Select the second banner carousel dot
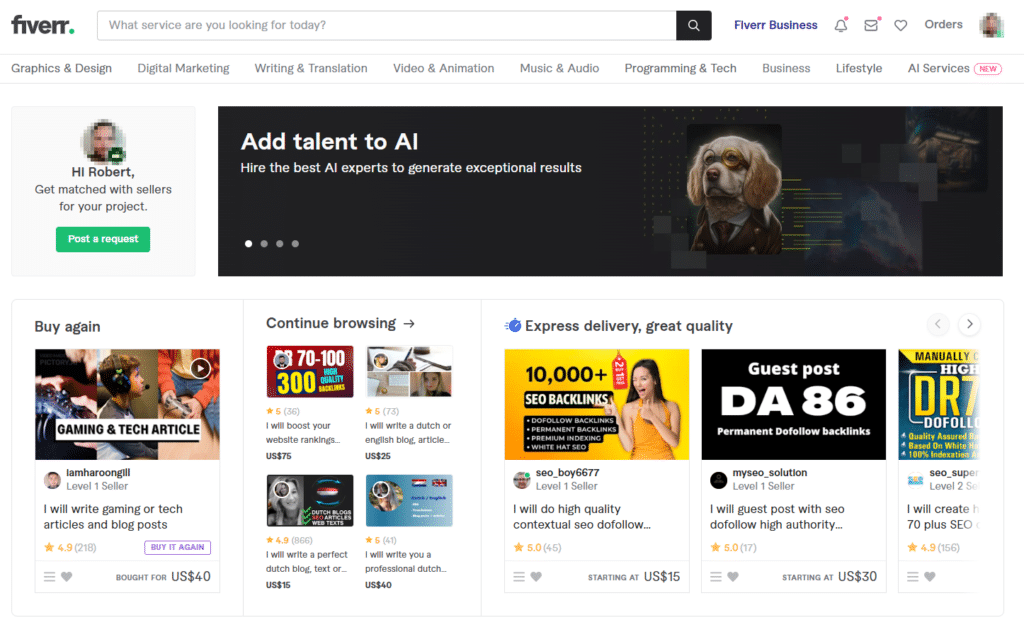The height and width of the screenshot is (620, 1024). [x=264, y=243]
